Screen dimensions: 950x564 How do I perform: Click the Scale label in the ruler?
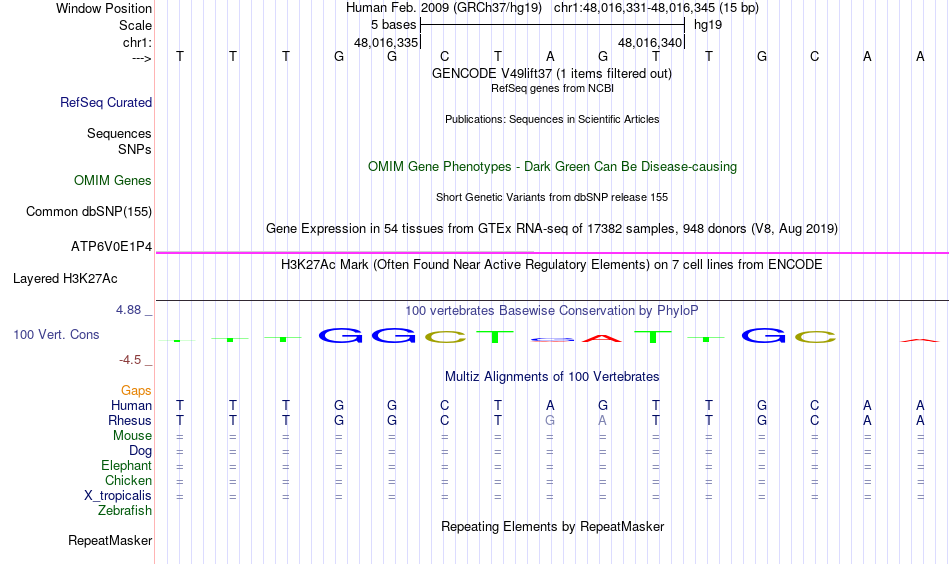click(x=135, y=25)
